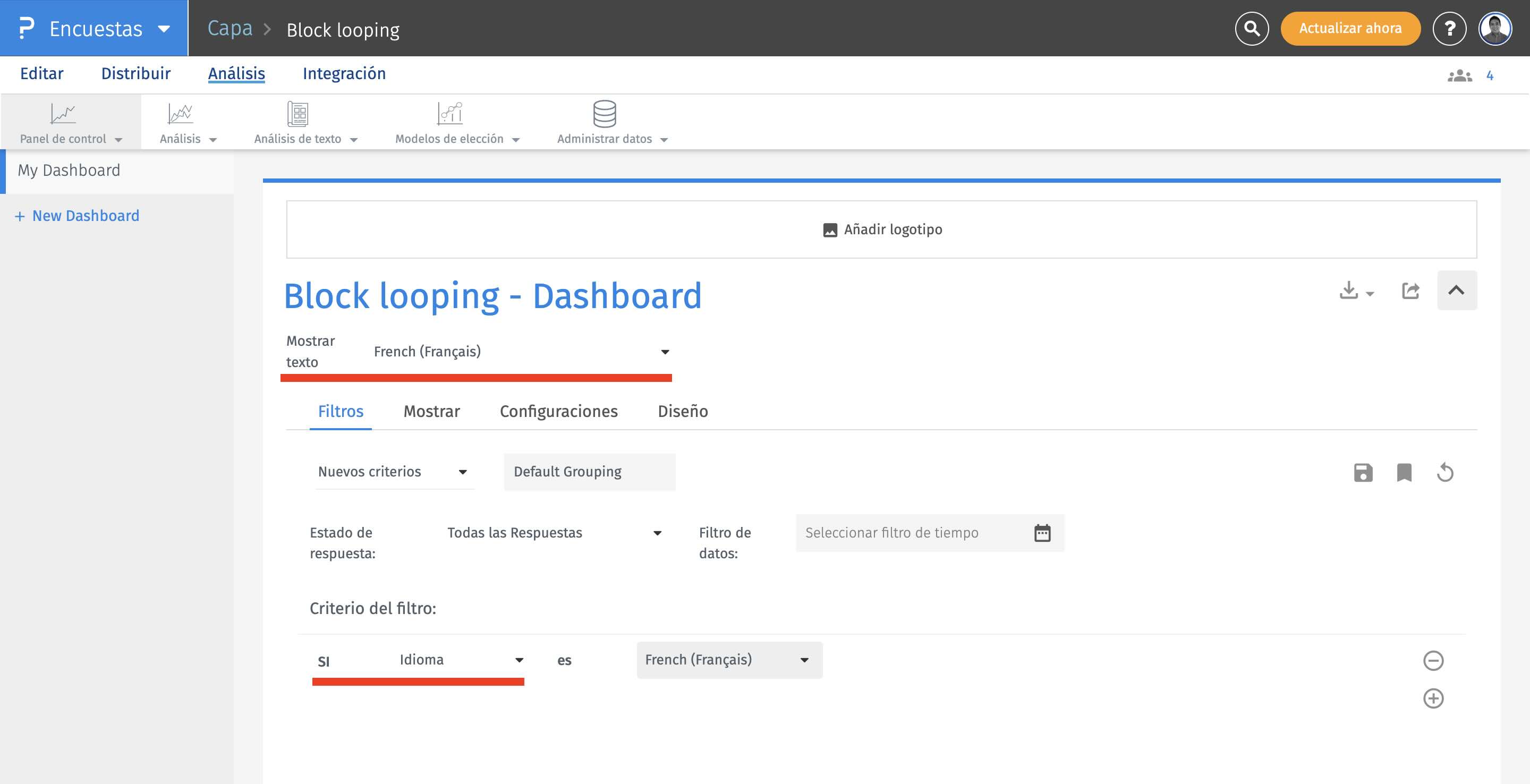The width and height of the screenshot is (1530, 784).
Task: Click the bookmark filter icon
Action: coord(1404,473)
